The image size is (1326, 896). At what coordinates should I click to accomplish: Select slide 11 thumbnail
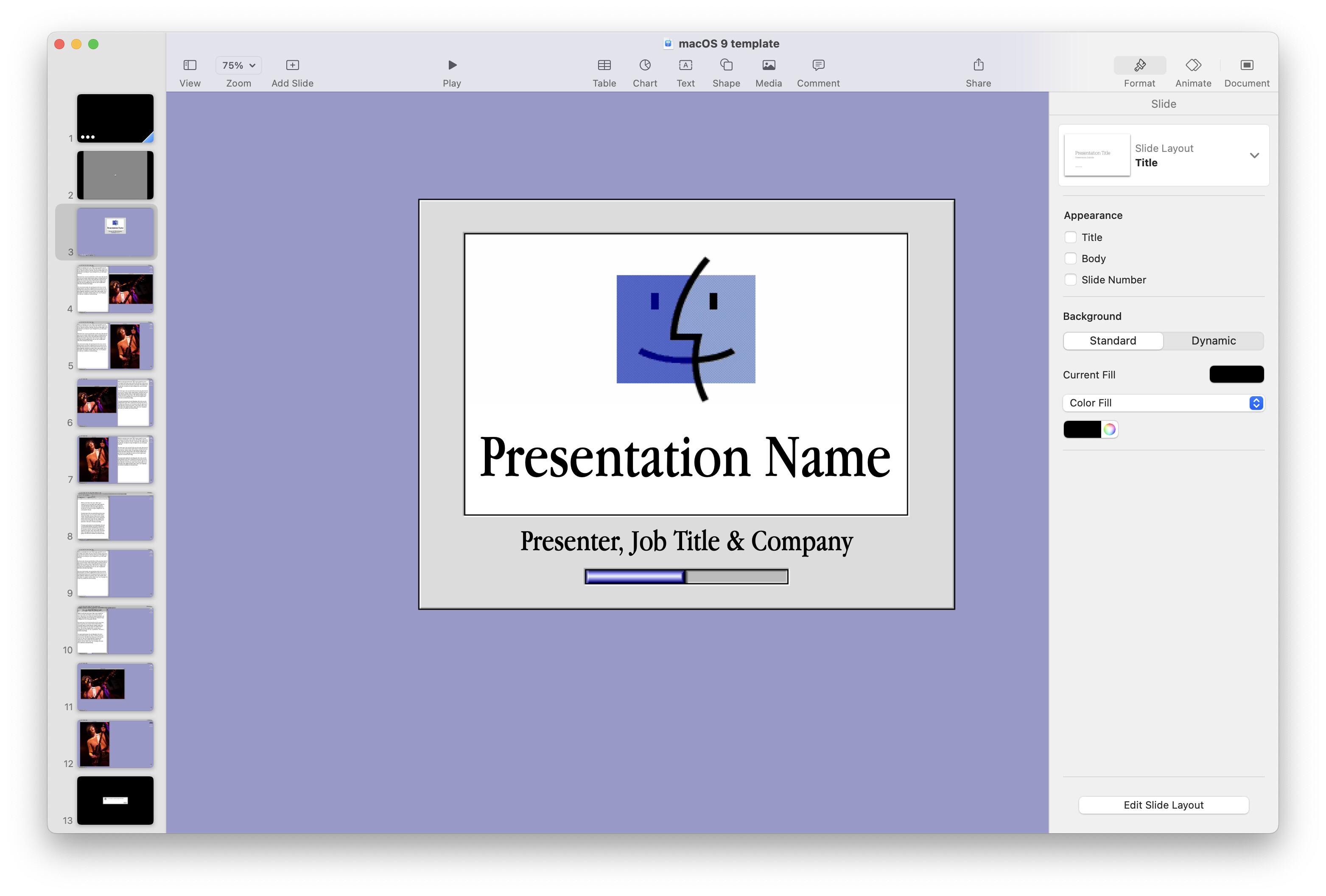click(x=115, y=686)
